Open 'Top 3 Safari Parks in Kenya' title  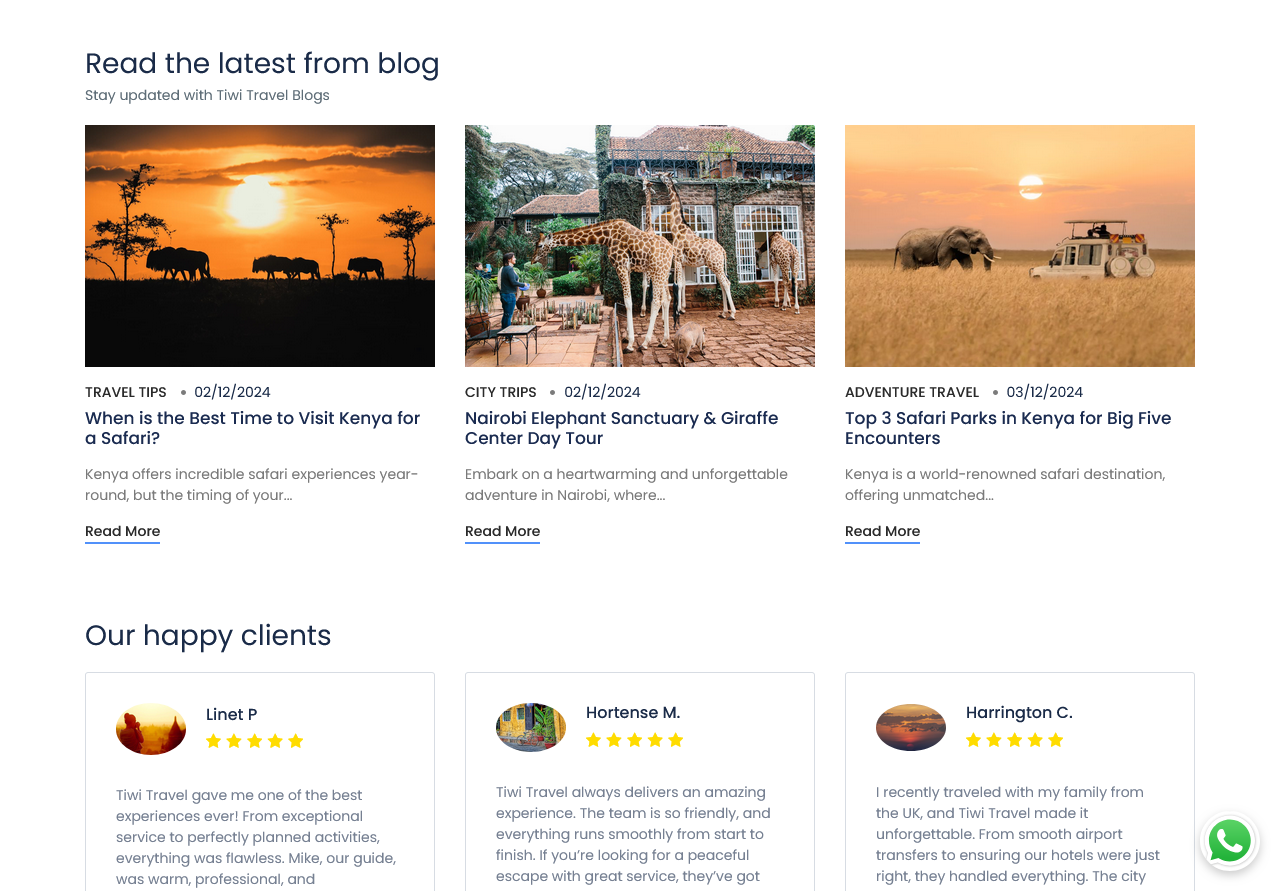click(1007, 428)
